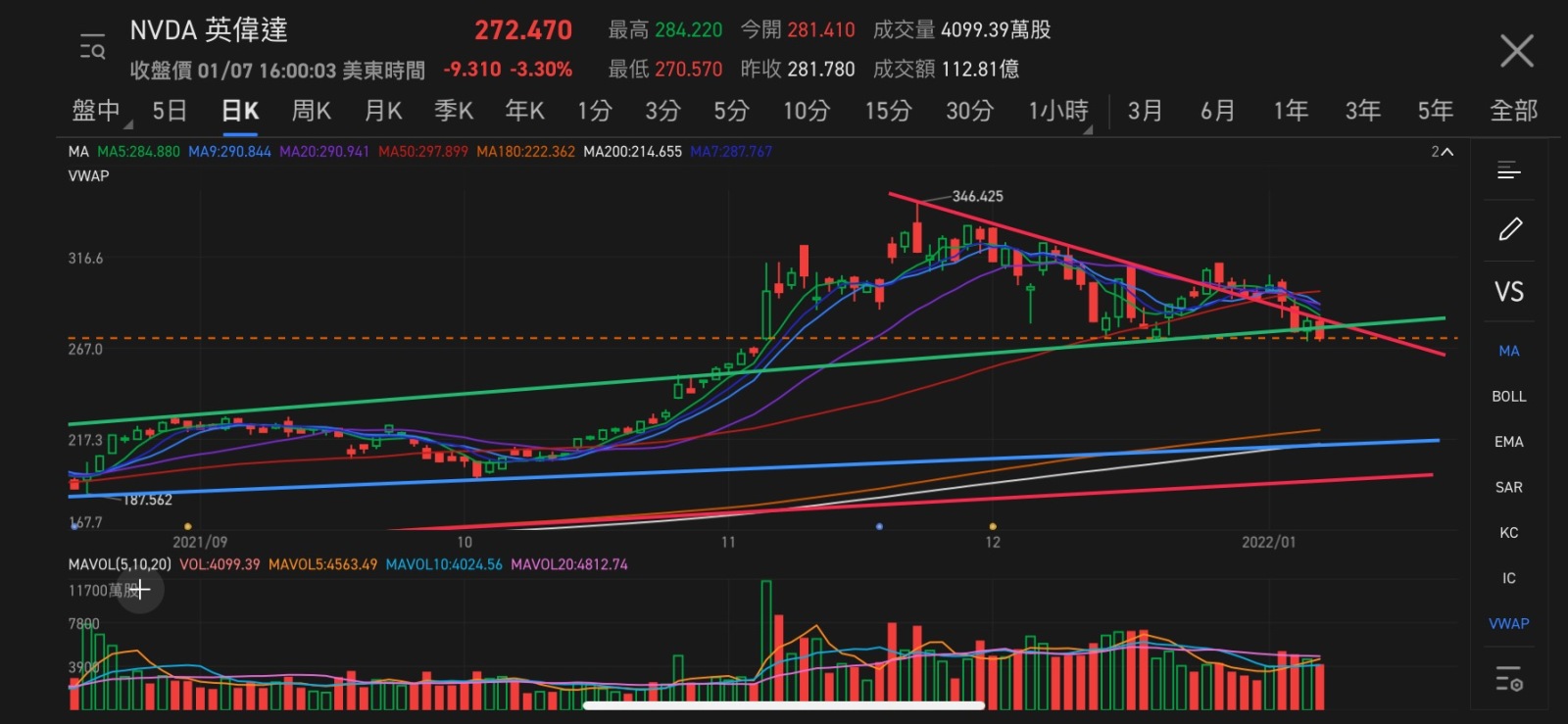Click the MAVOL10:4024.56 label

pos(444,564)
